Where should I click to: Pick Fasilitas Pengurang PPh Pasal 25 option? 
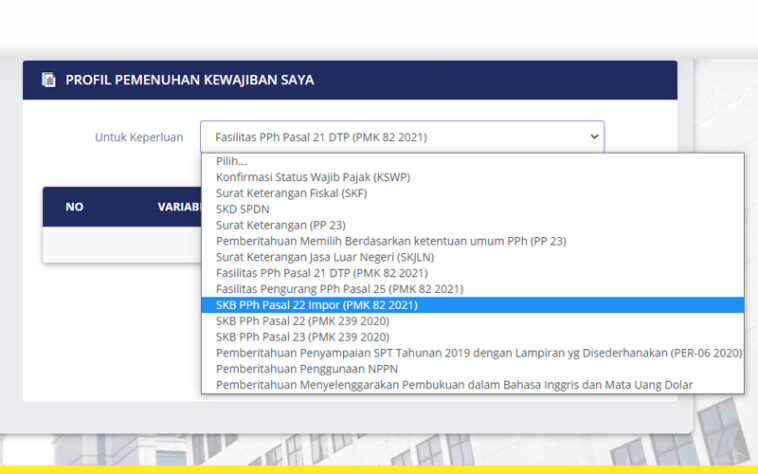473,289
